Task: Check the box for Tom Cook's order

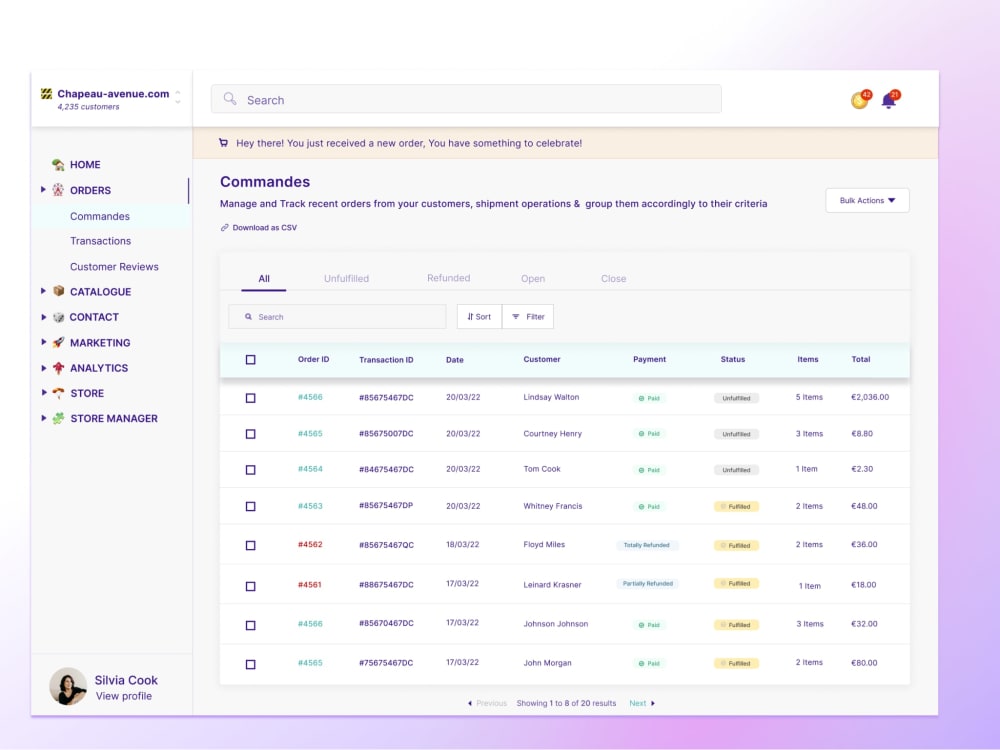Action: [x=251, y=470]
